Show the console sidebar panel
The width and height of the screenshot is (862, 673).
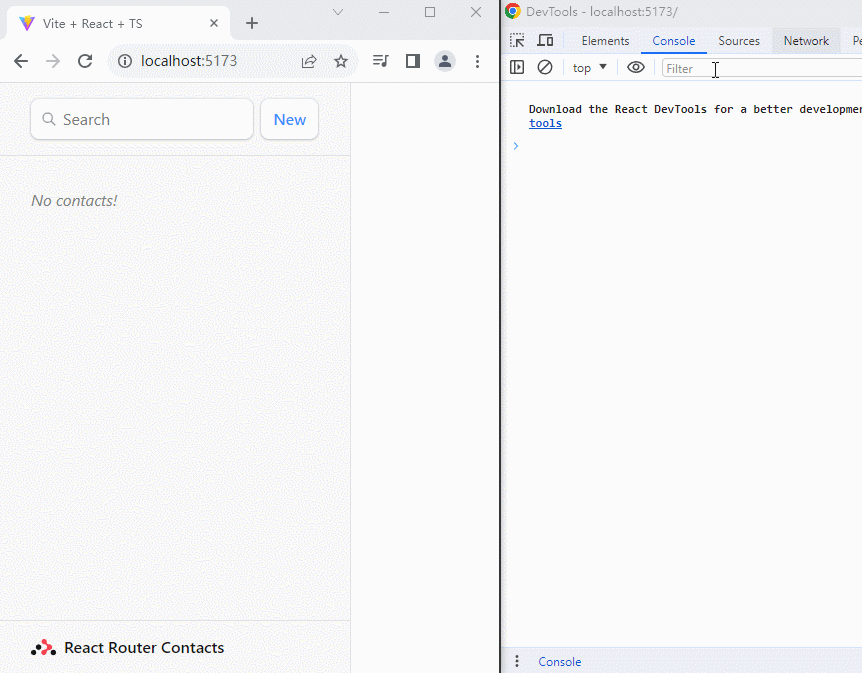point(517,67)
